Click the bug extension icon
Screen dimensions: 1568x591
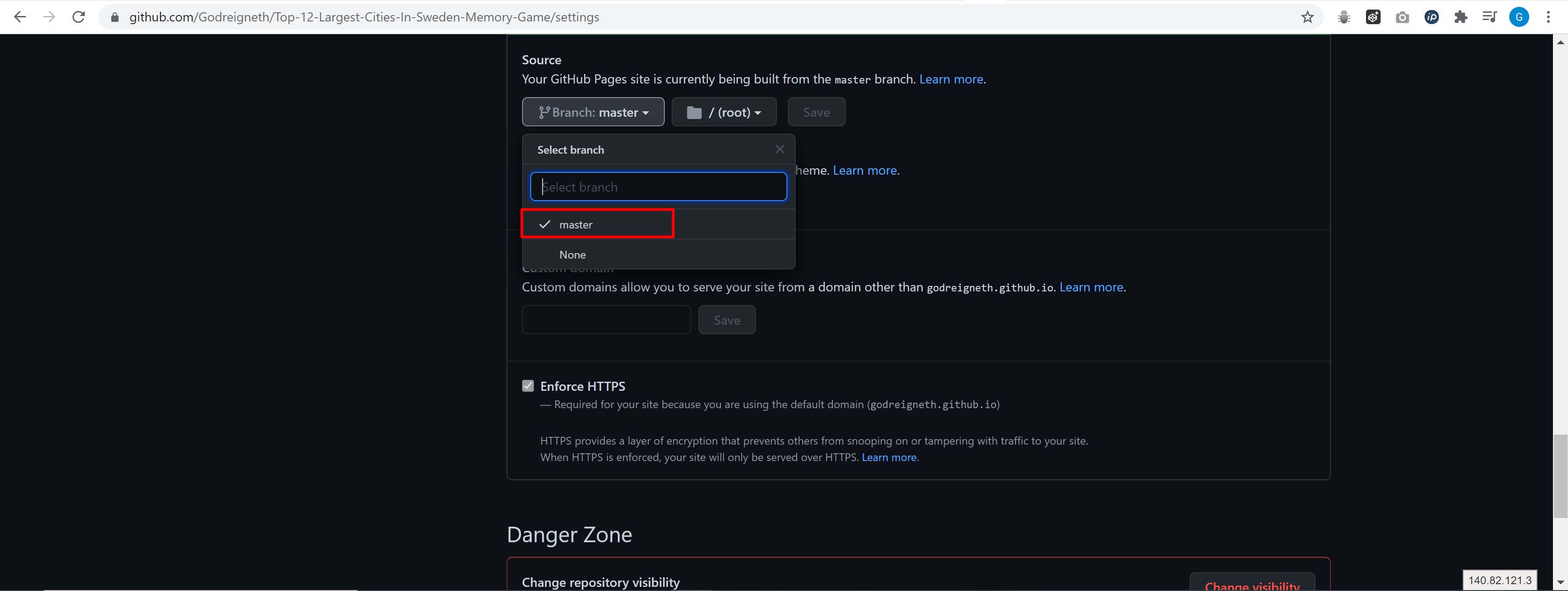(x=1344, y=17)
